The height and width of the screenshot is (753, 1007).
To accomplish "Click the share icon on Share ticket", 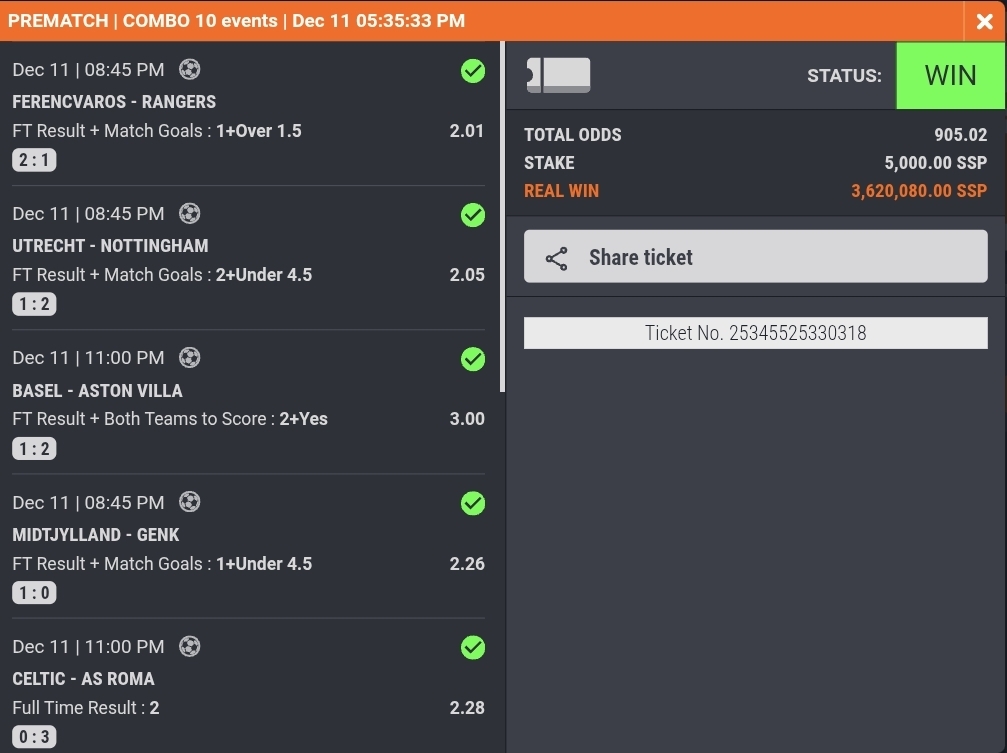I will click(557, 258).
